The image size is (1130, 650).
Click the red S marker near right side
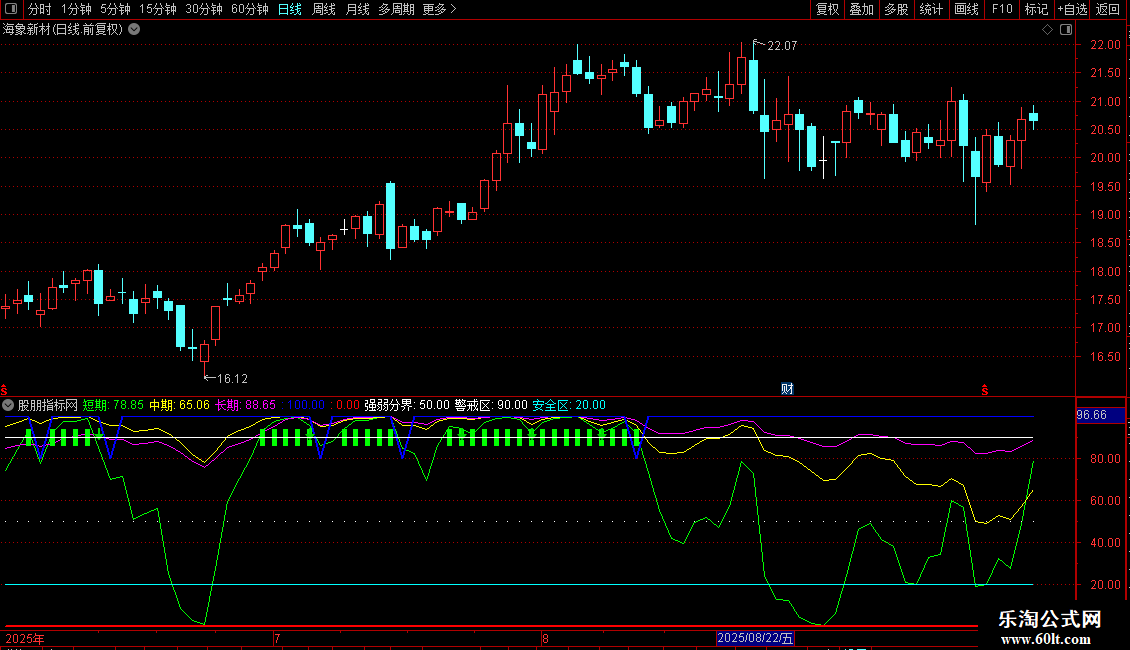(x=984, y=390)
